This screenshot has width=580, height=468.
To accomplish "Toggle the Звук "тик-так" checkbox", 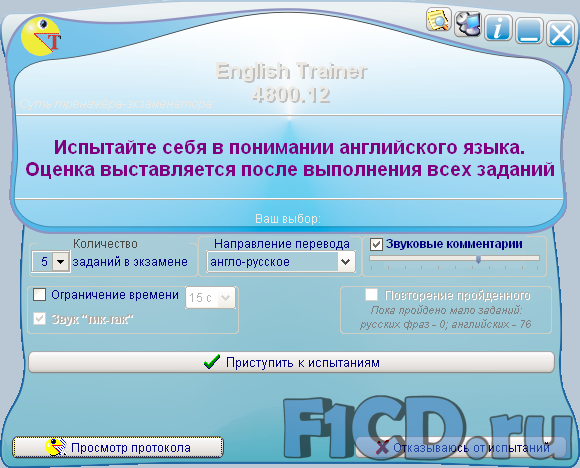I will [39, 319].
